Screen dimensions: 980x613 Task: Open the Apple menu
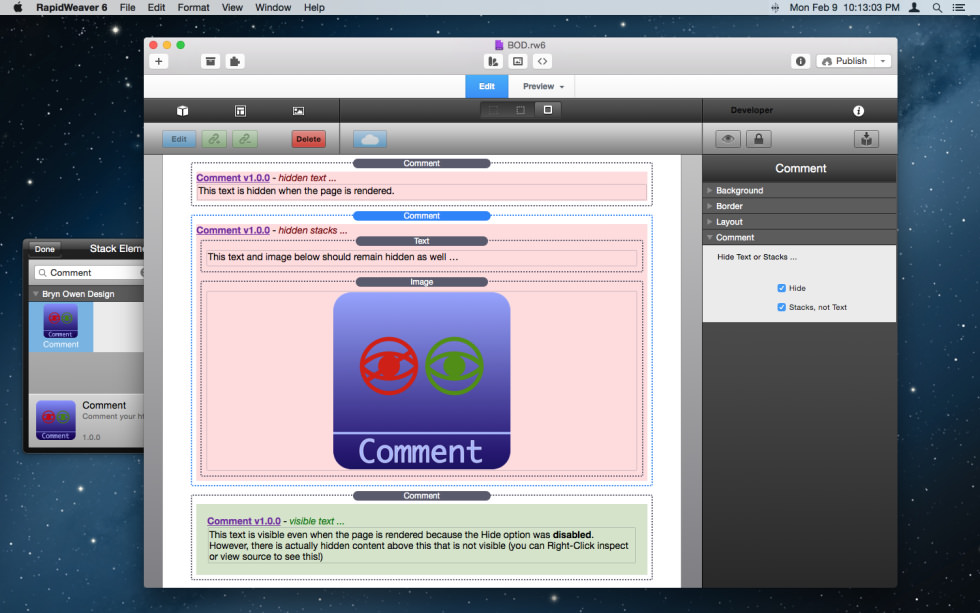click(x=18, y=7)
